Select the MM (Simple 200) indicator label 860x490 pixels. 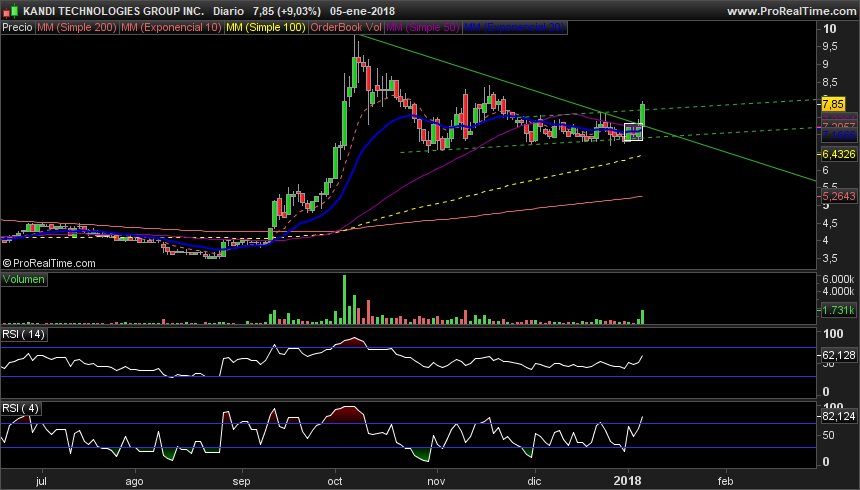(77, 27)
